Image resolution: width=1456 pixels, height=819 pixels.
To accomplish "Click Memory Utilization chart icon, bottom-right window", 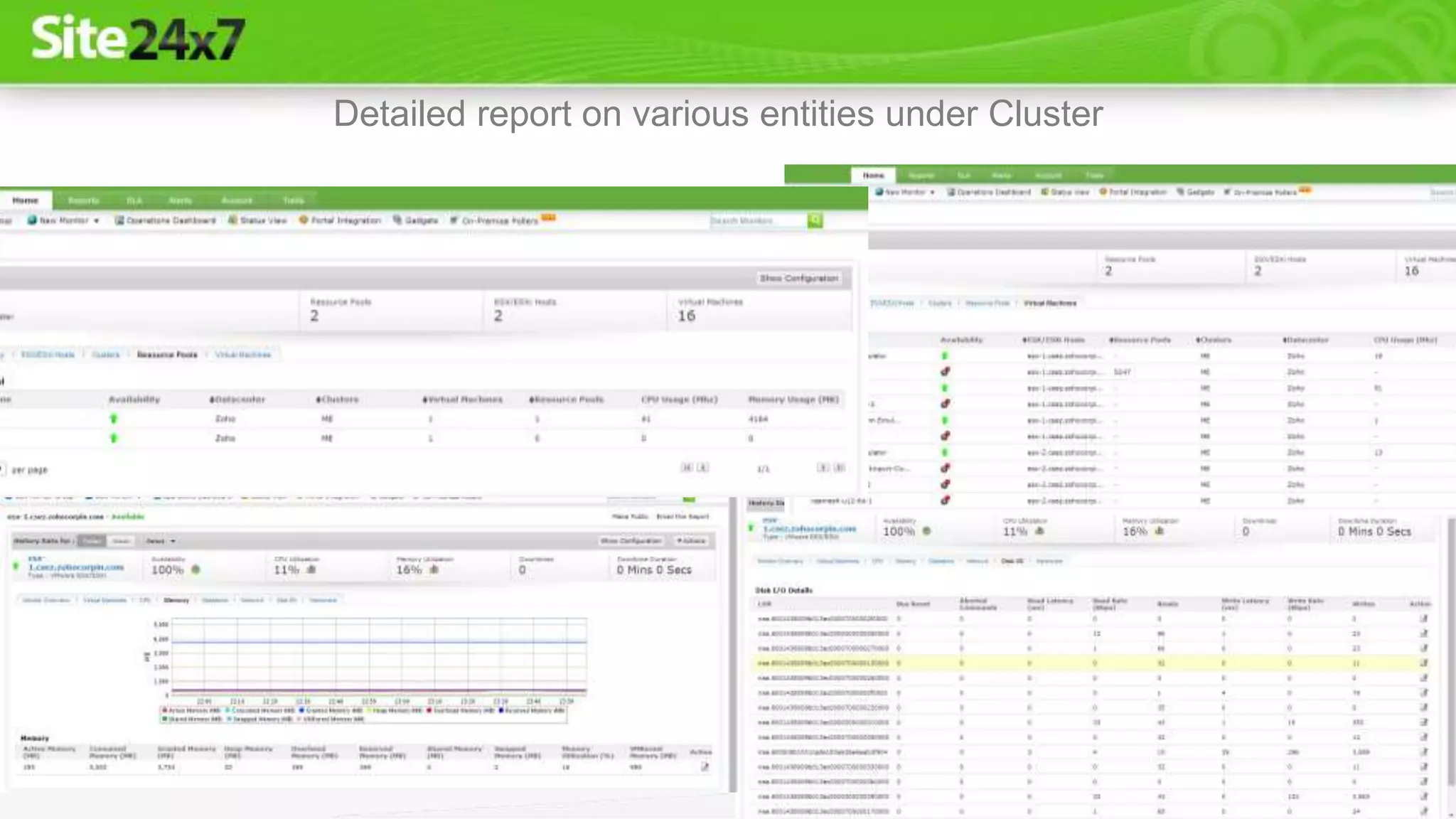I will point(1160,531).
